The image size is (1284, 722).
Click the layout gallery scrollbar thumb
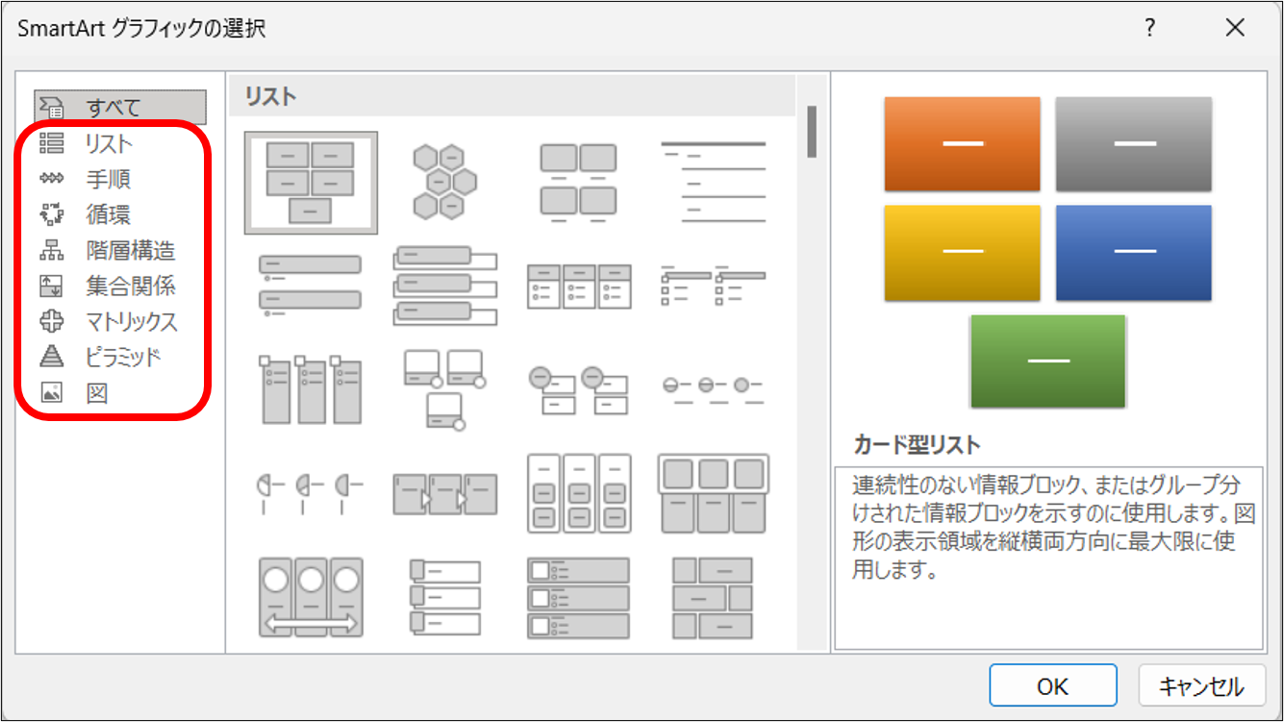tap(812, 131)
